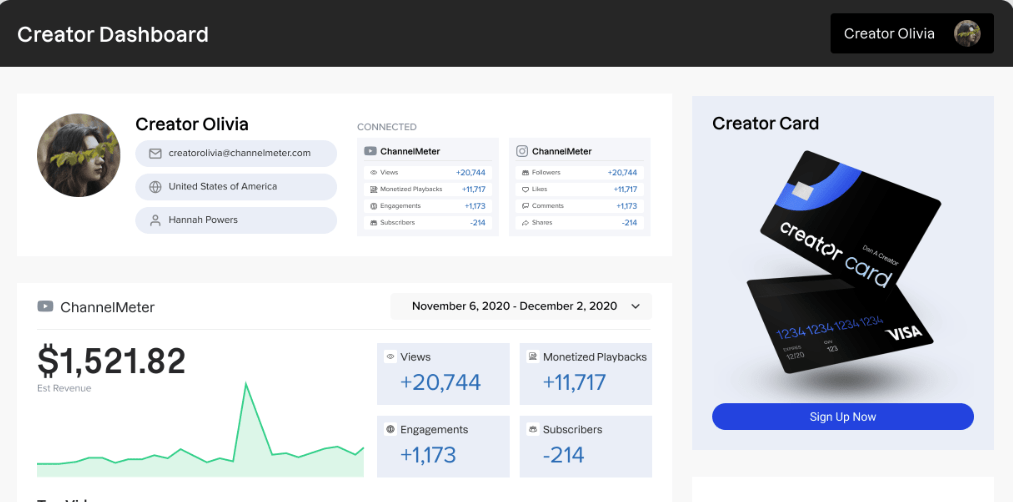The width and height of the screenshot is (1013, 502).
Task: Click the YouTube icon in the connected ChannelMeter card
Action: coord(370,151)
